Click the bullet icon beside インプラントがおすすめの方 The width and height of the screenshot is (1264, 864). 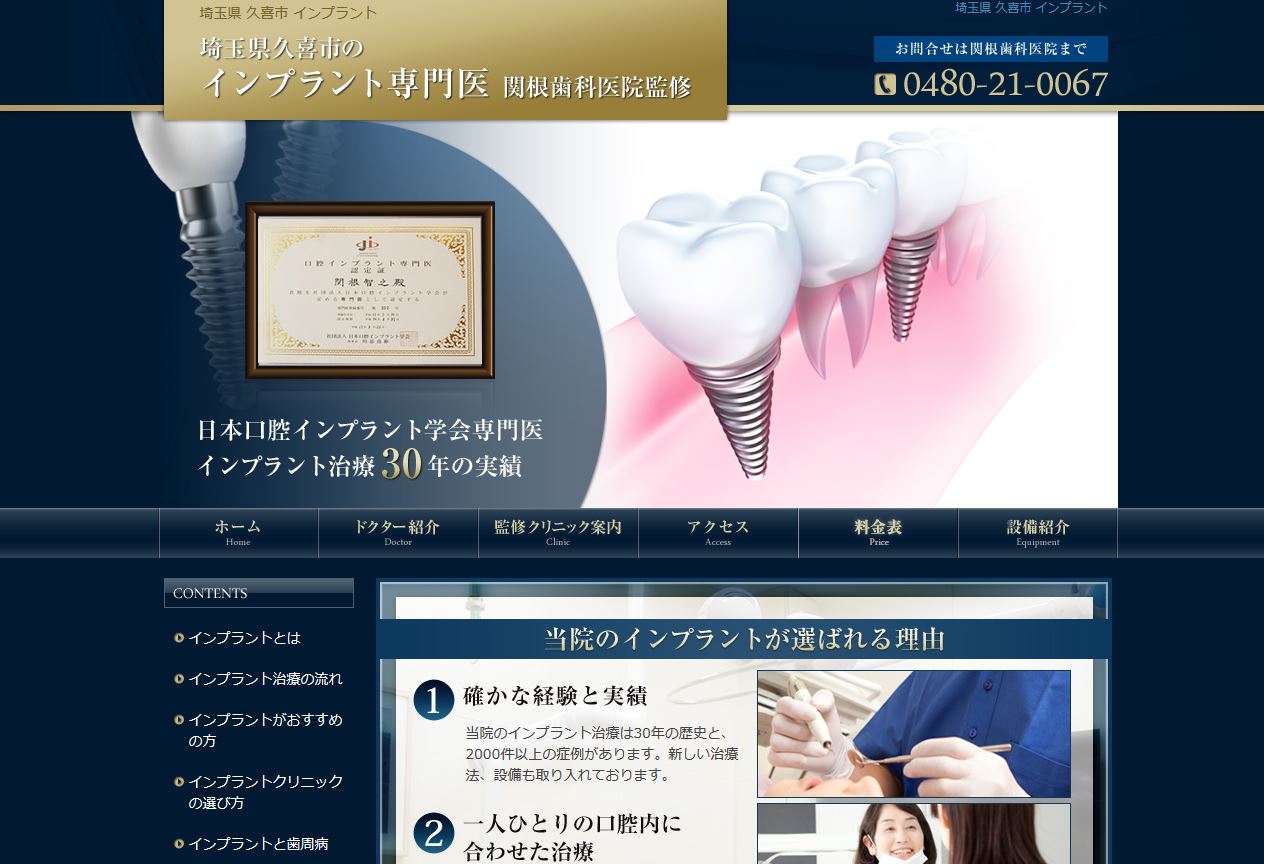178,720
